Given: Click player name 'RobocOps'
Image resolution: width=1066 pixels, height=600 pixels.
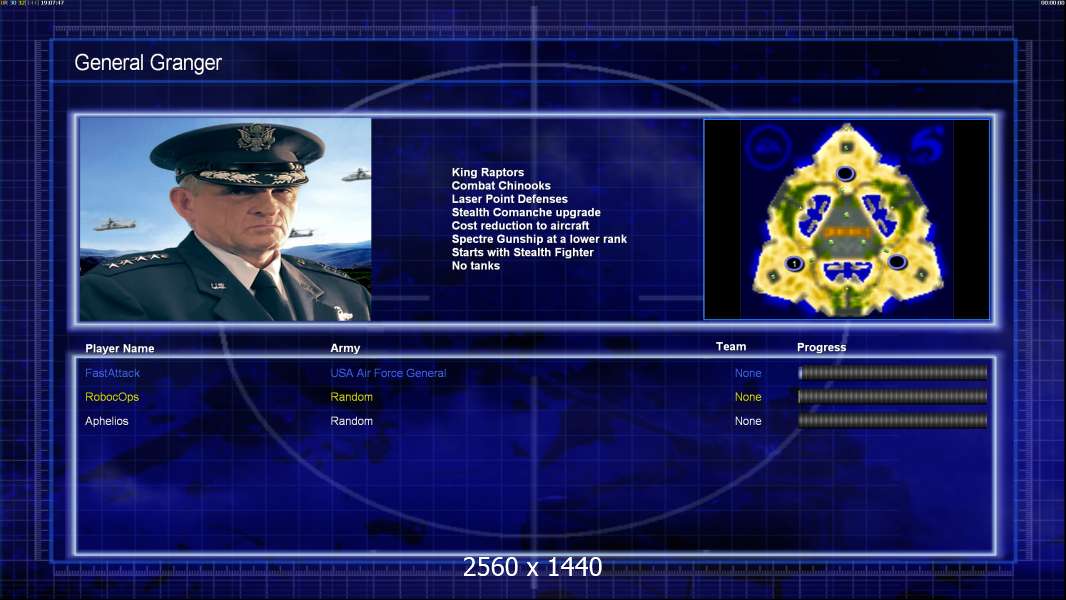Looking at the screenshot, I should click(x=112, y=397).
